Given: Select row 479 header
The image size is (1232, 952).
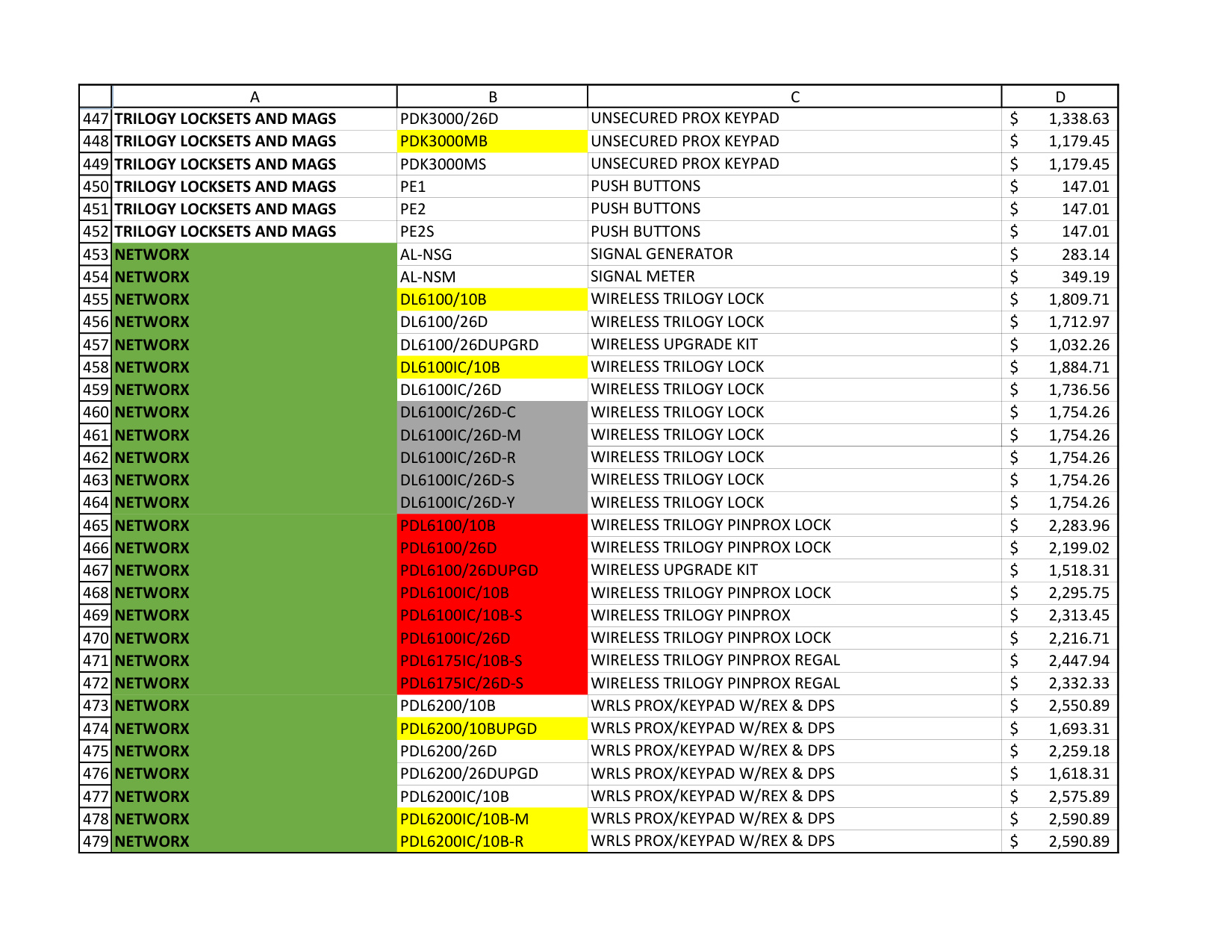Looking at the screenshot, I should click(96, 841).
